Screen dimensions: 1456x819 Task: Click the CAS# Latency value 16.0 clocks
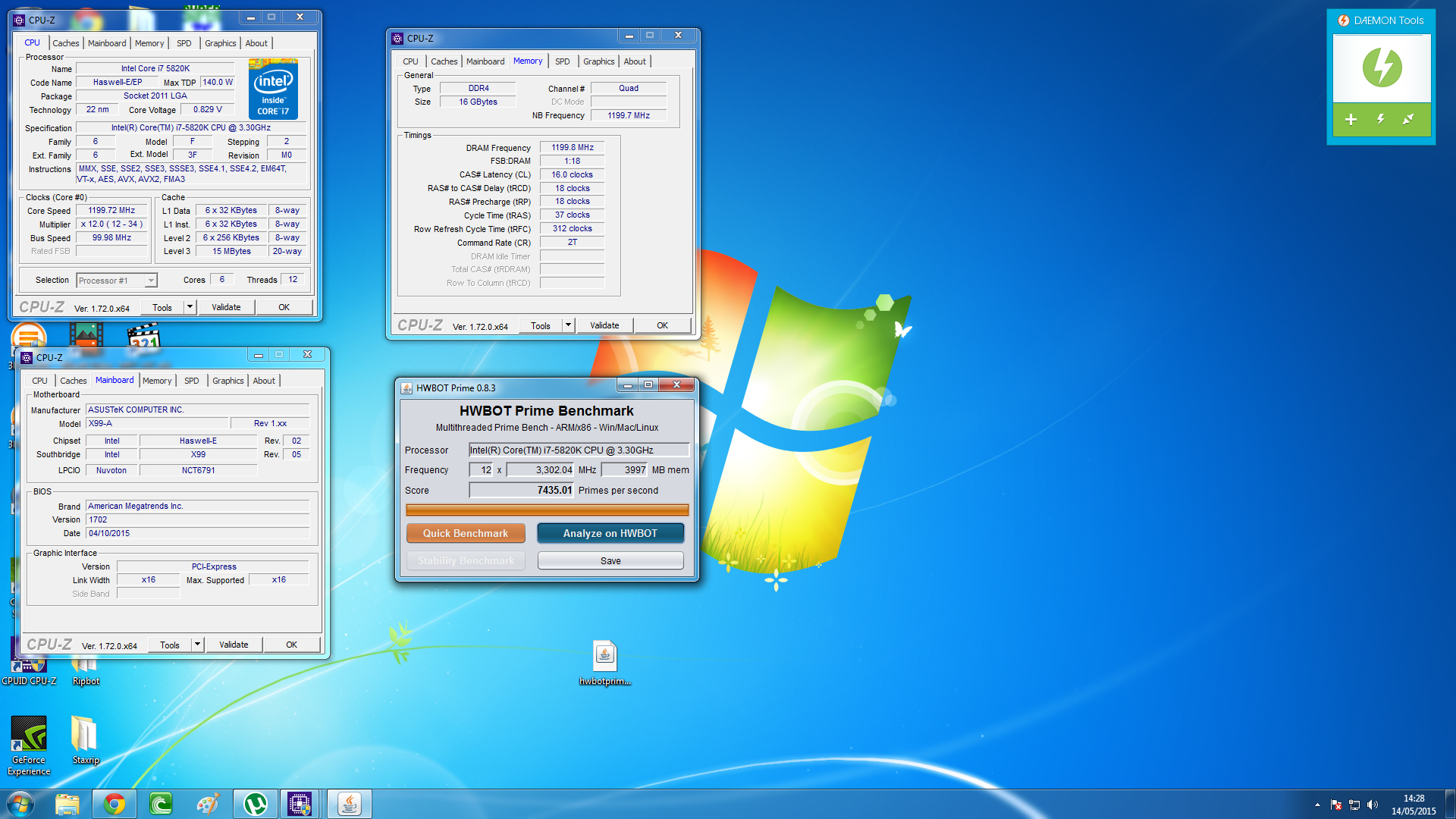(573, 174)
